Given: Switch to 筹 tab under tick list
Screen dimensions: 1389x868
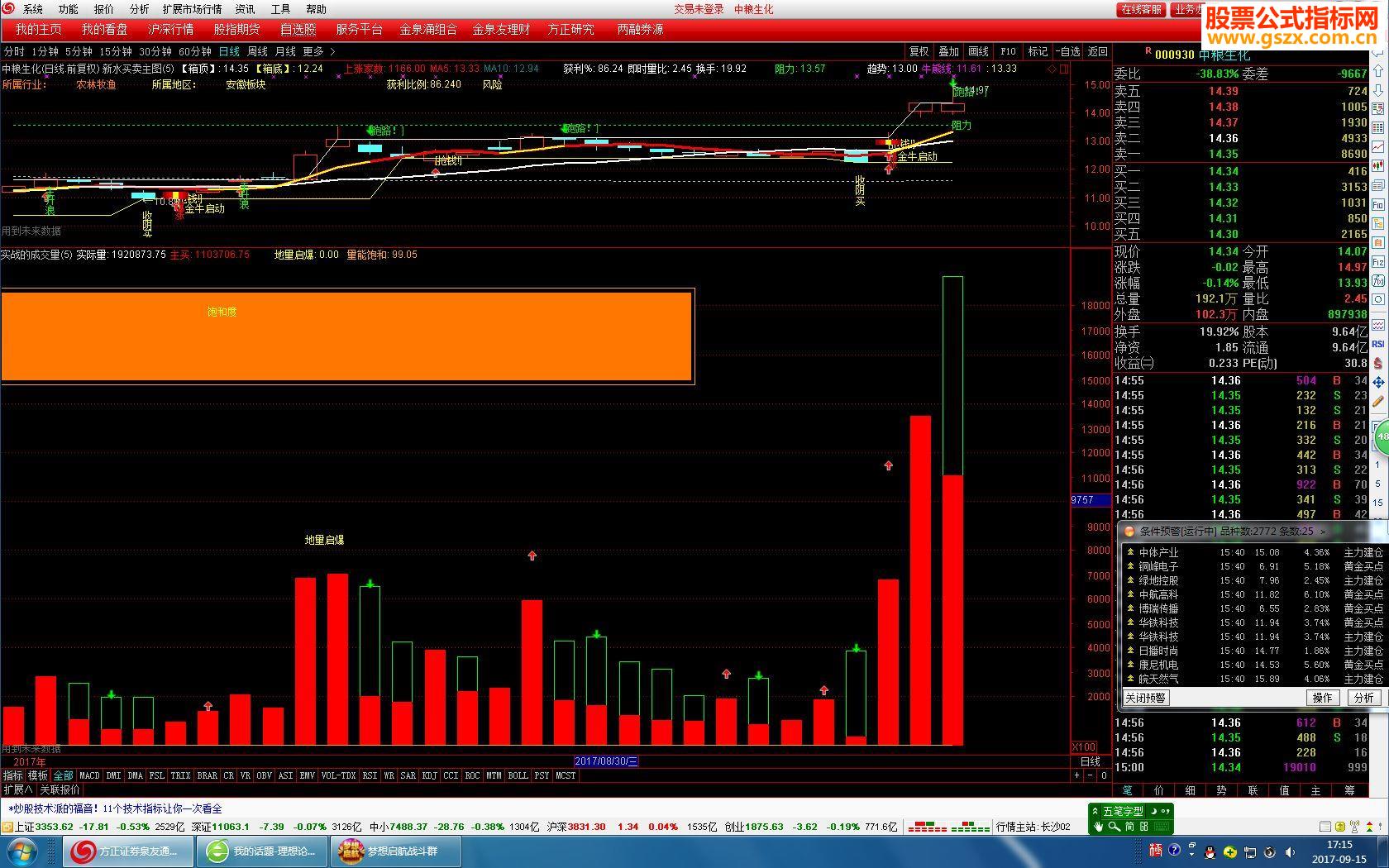Looking at the screenshot, I should click(x=1348, y=790).
